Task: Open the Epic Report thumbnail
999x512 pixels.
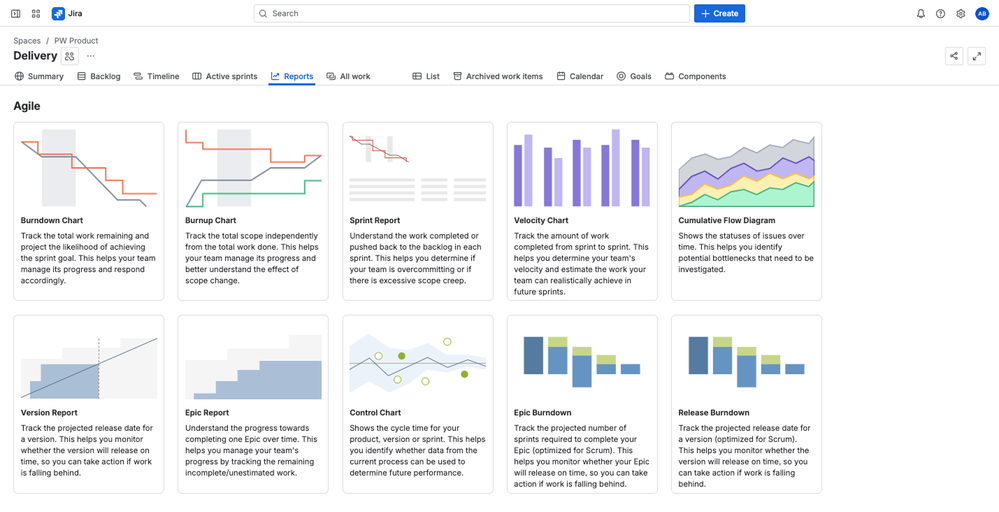Action: coord(253,361)
